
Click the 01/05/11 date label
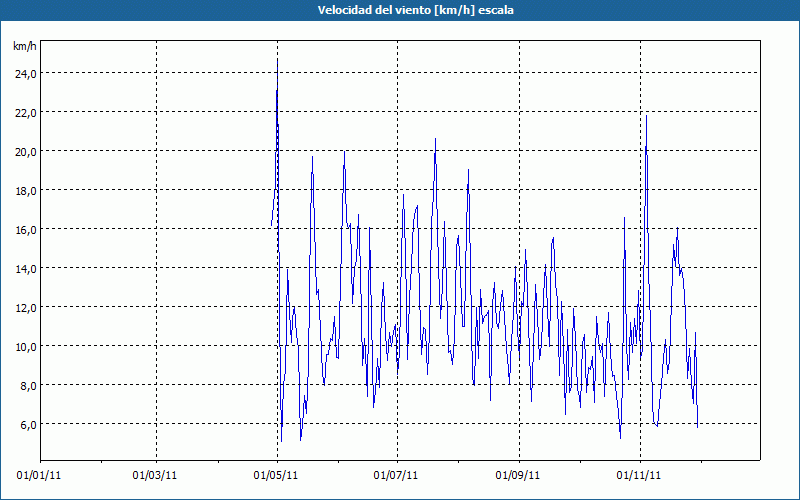276,476
